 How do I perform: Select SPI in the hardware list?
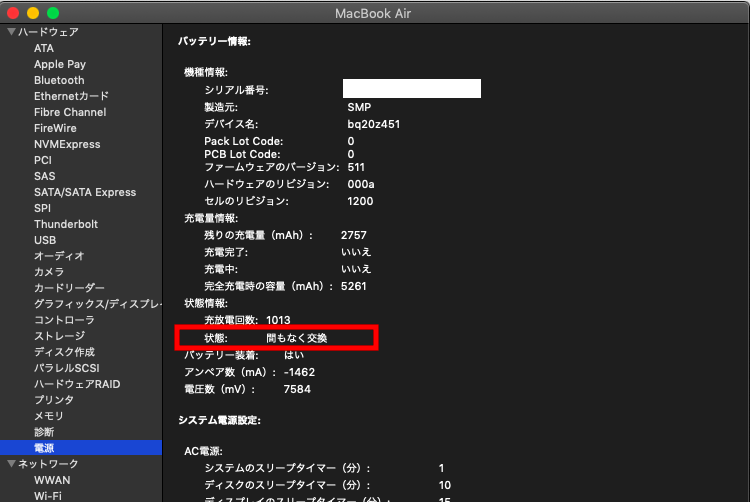(43, 208)
